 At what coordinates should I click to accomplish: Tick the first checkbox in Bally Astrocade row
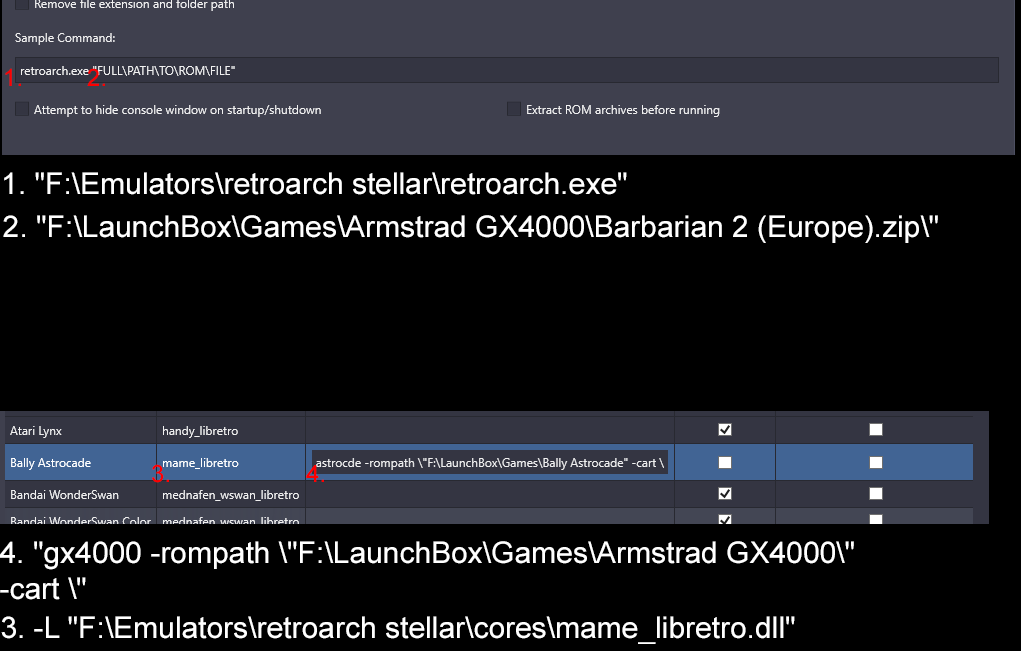pos(725,462)
